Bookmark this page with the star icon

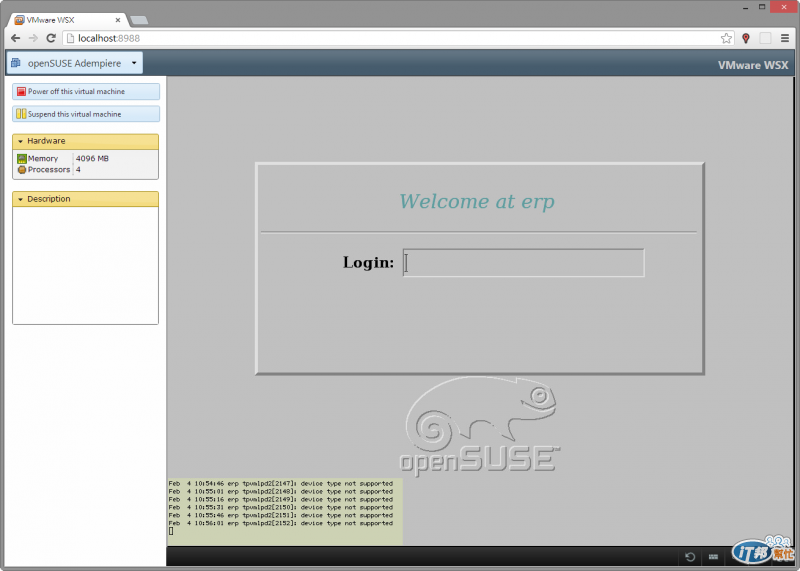pyautogui.click(x=726, y=38)
